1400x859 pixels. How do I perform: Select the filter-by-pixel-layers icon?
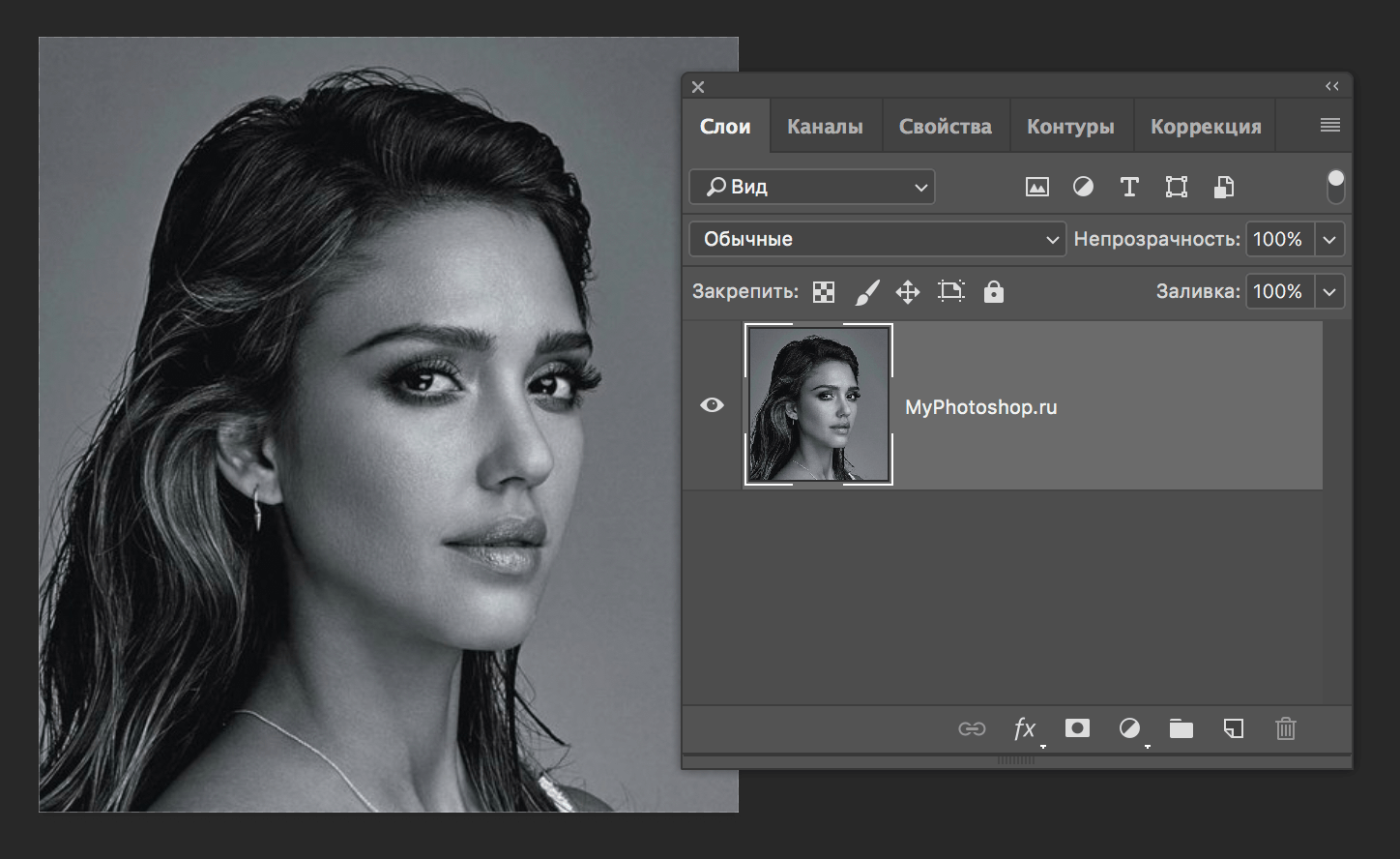click(x=1036, y=187)
